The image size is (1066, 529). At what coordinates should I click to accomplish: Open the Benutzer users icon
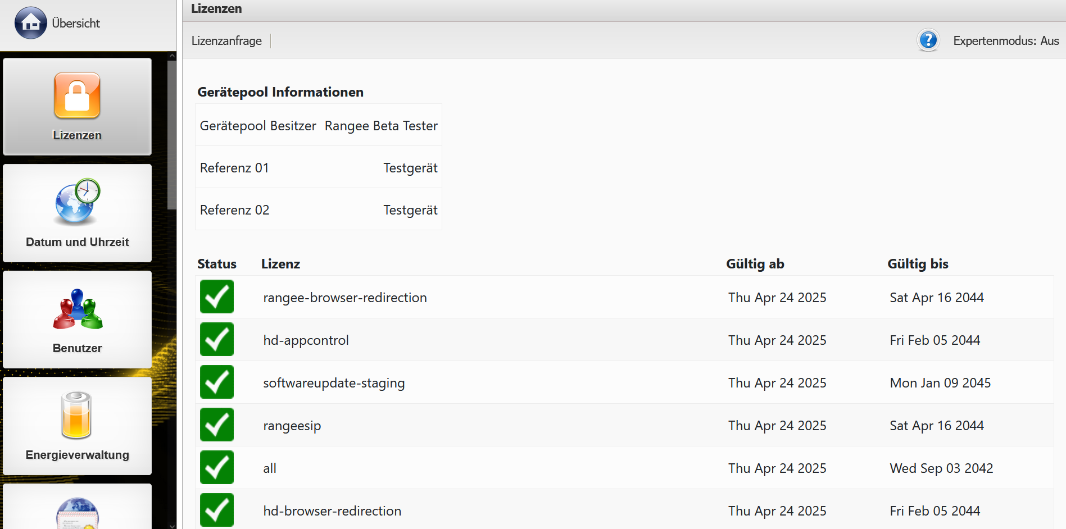pos(77,309)
